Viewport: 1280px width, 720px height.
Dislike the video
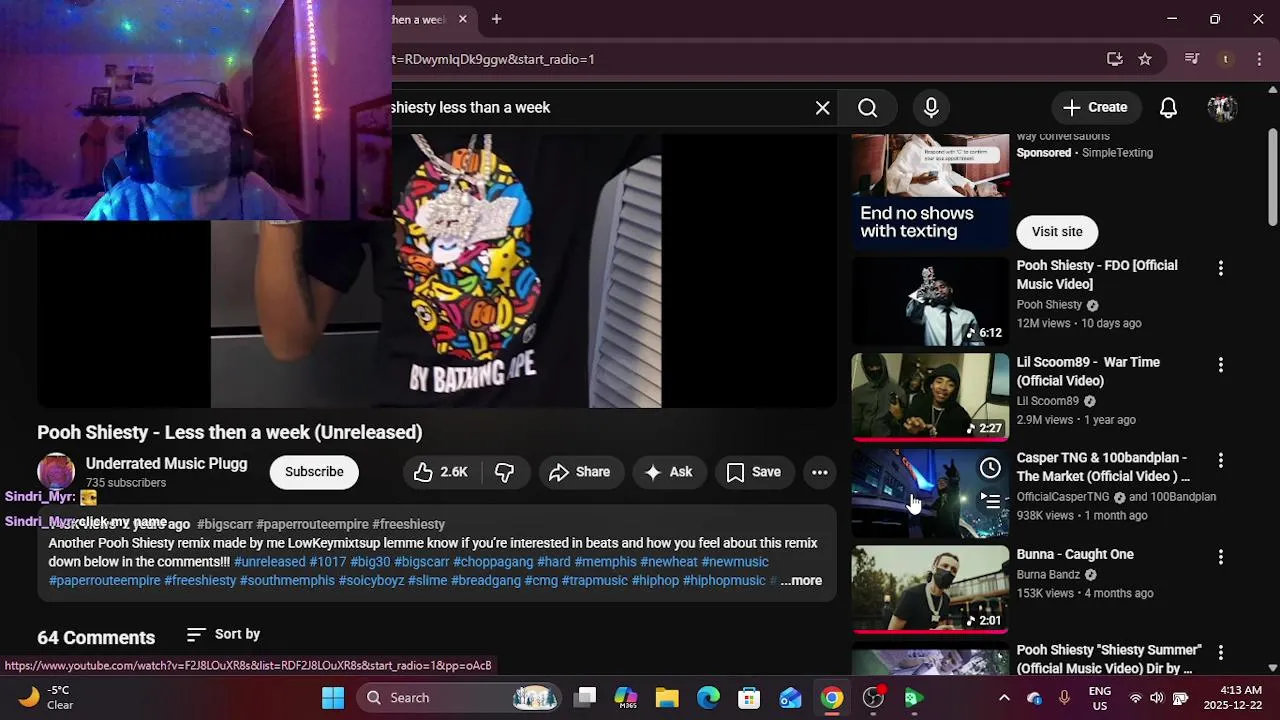(x=505, y=472)
